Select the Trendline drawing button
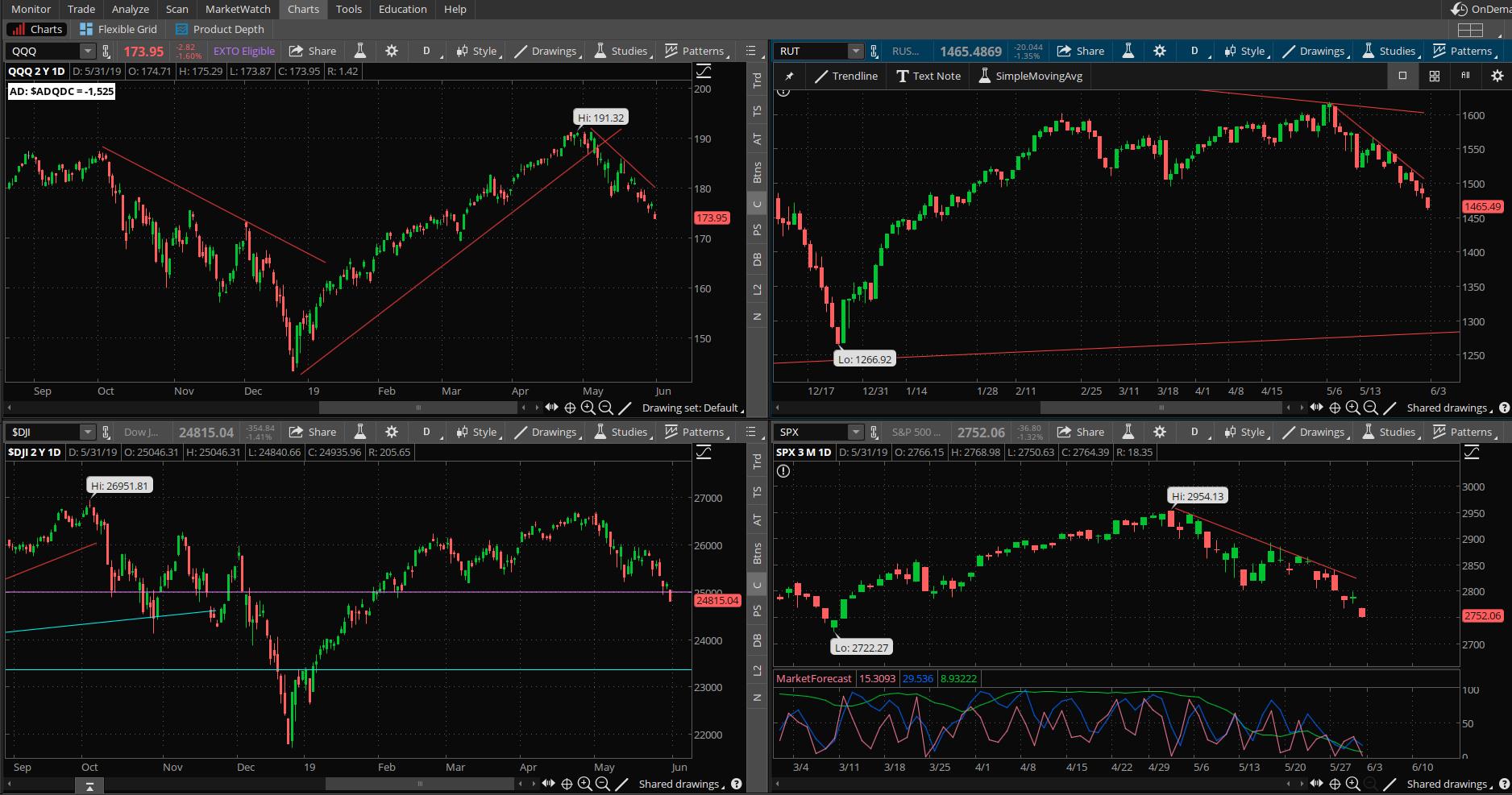Viewport: 1512px width, 795px height. 846,76
